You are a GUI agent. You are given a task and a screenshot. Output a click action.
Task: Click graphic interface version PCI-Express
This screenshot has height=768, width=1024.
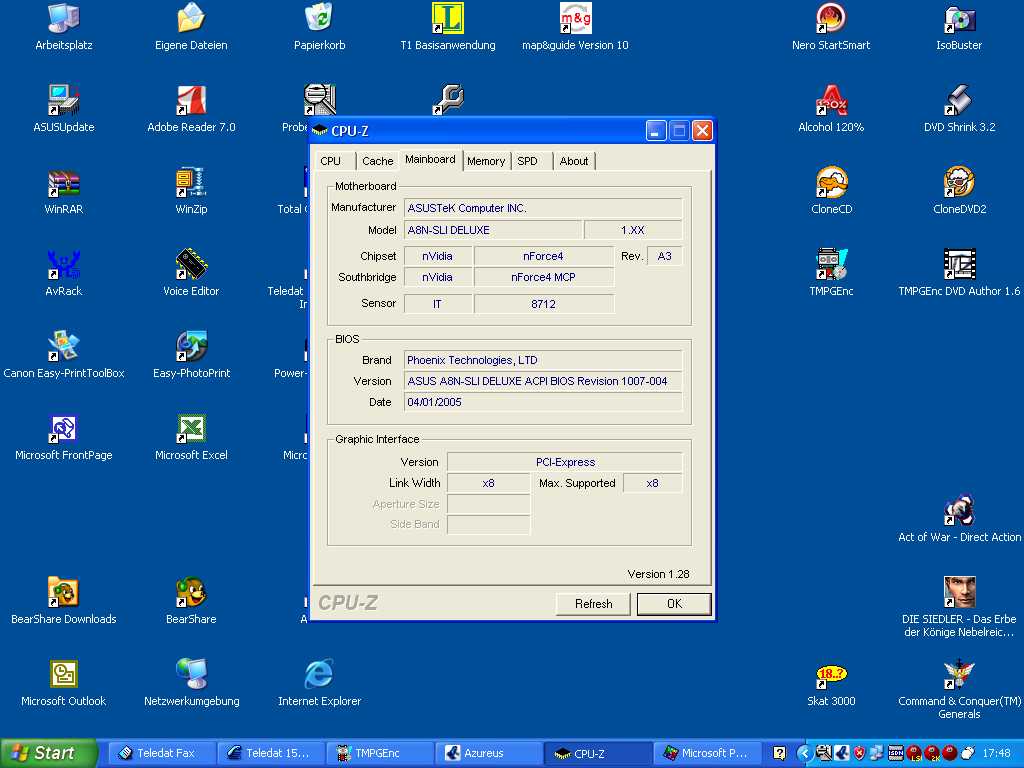tap(565, 462)
